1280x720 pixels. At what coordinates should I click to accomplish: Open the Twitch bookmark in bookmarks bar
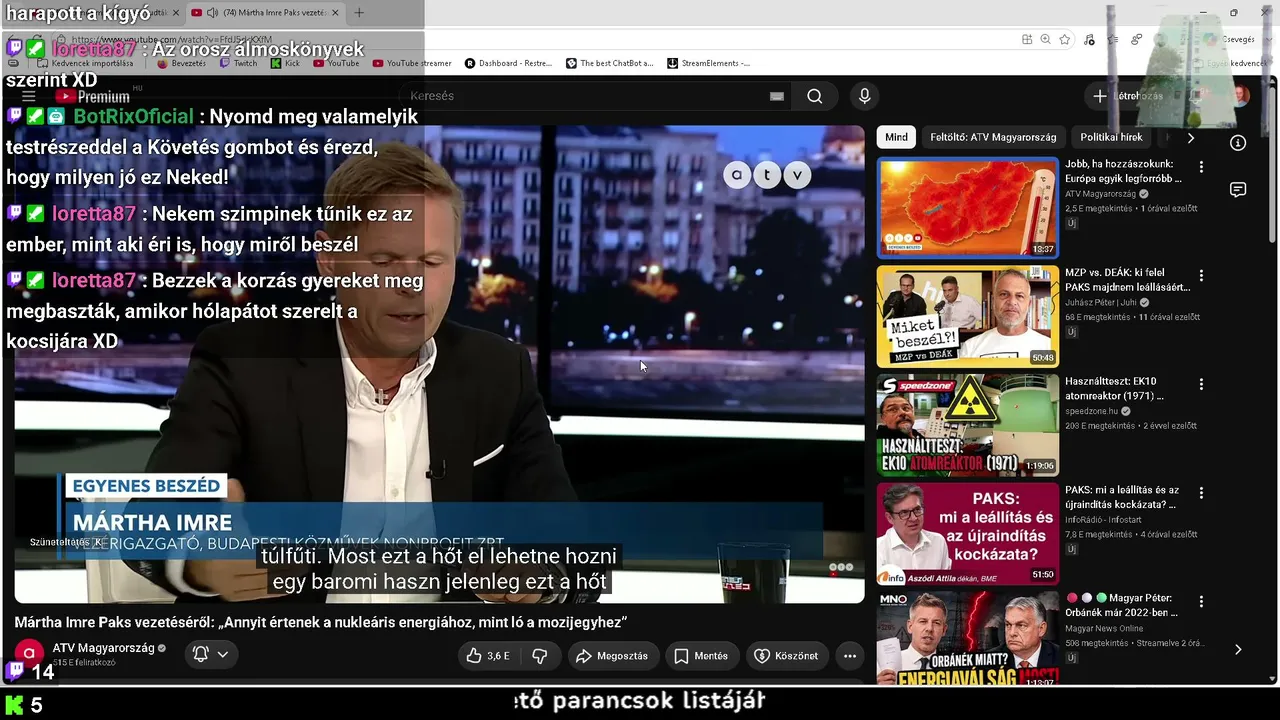click(238, 63)
